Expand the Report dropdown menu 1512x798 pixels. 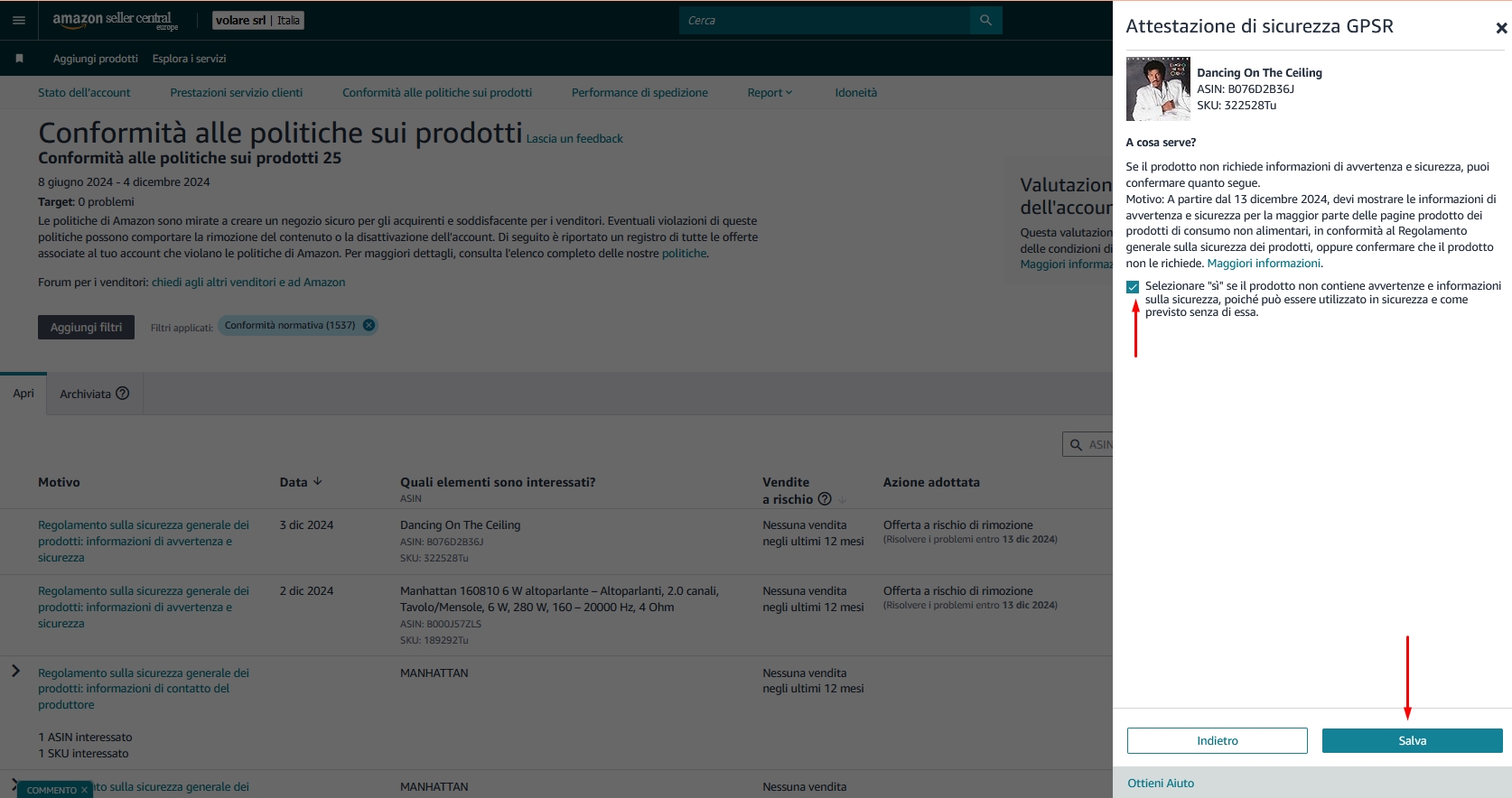pos(770,93)
